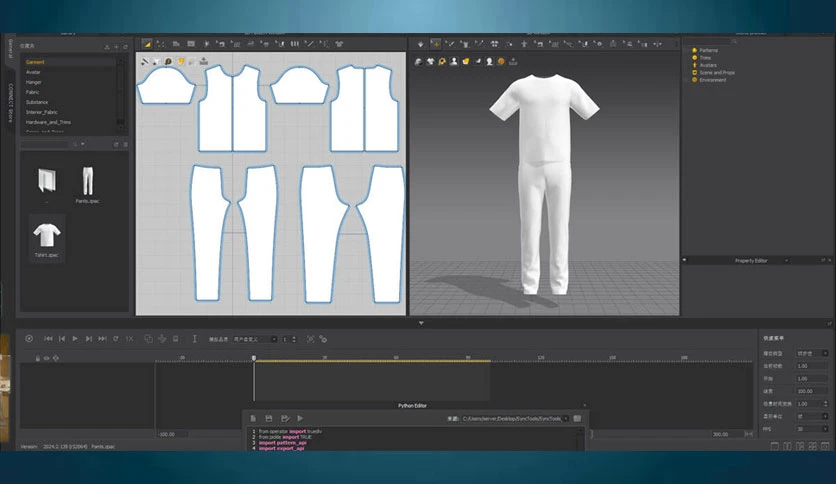
Task: Click the record button in animation toolbar
Action: (x=29, y=338)
